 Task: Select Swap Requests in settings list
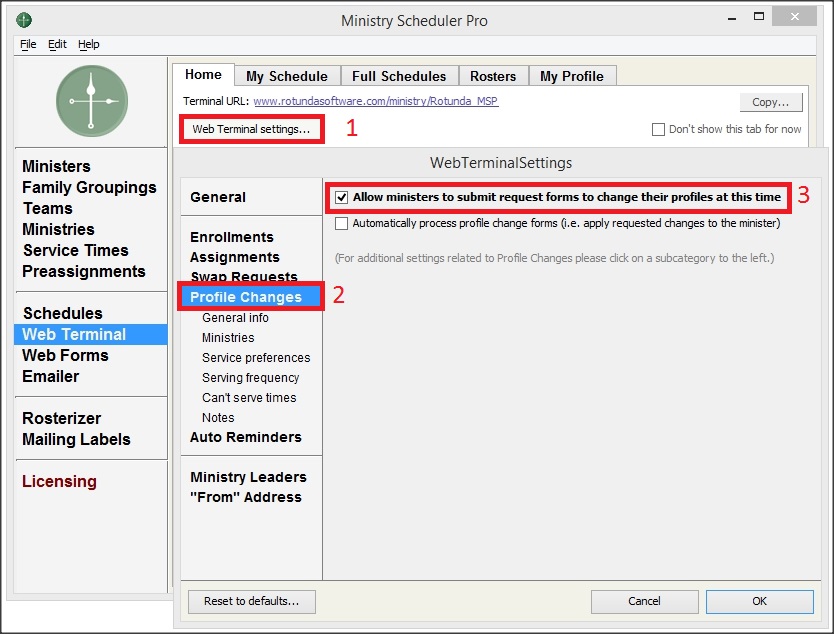coord(243,277)
